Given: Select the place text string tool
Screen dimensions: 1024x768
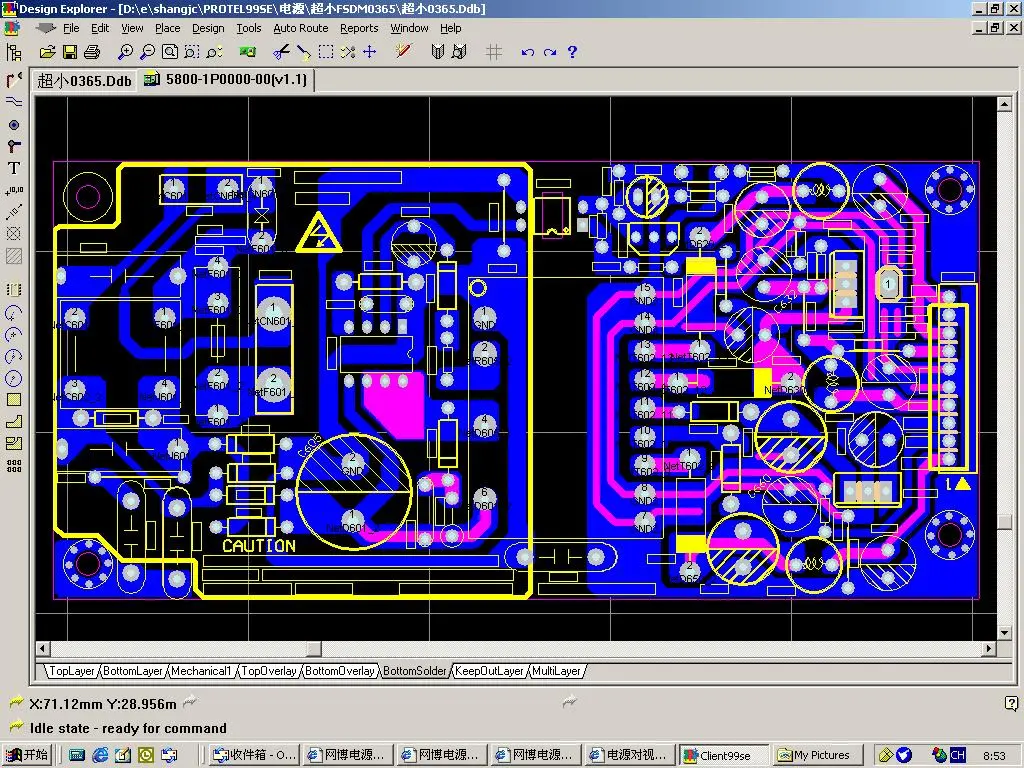Looking at the screenshot, I should (x=14, y=168).
